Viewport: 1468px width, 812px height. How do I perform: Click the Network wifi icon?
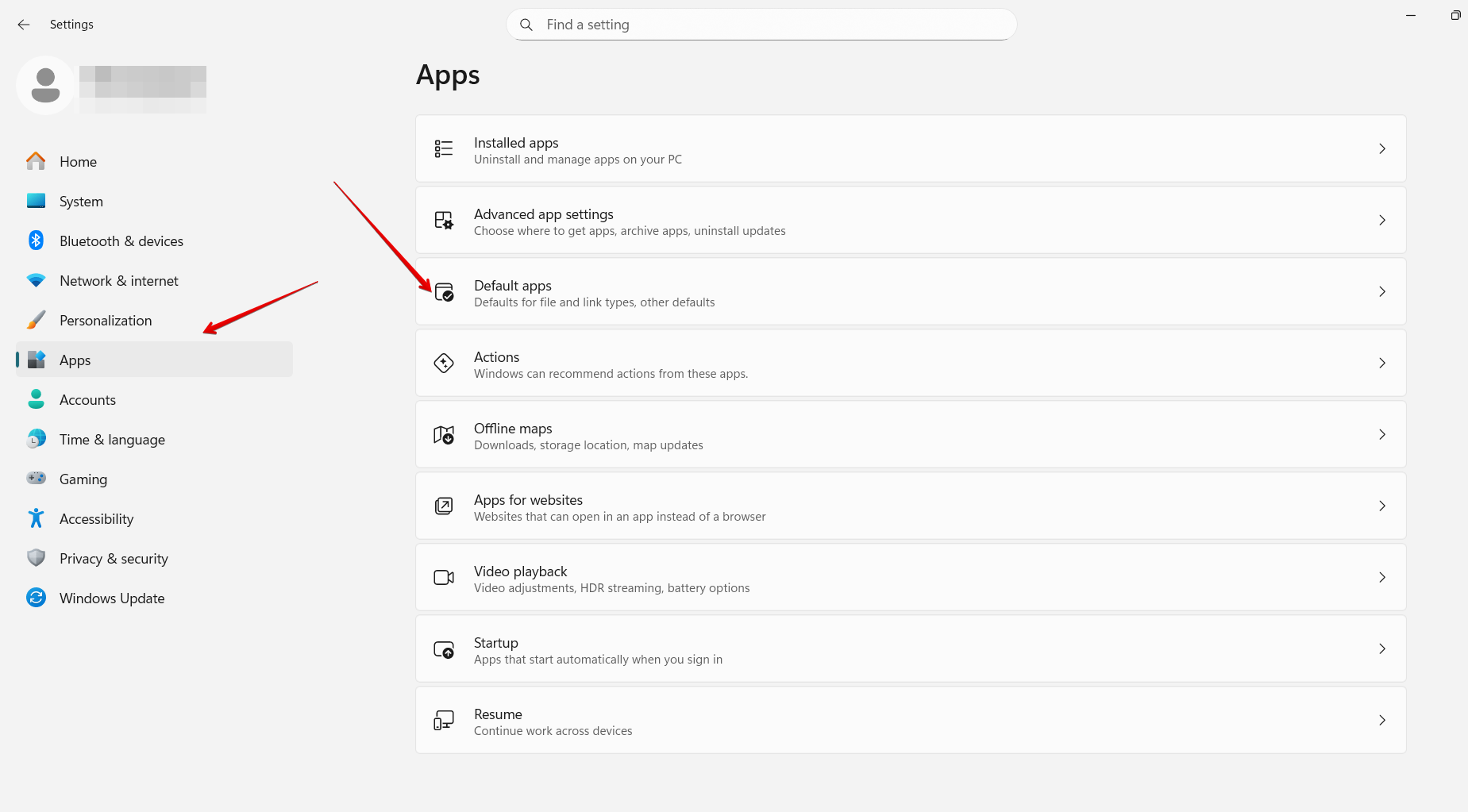[x=36, y=280]
